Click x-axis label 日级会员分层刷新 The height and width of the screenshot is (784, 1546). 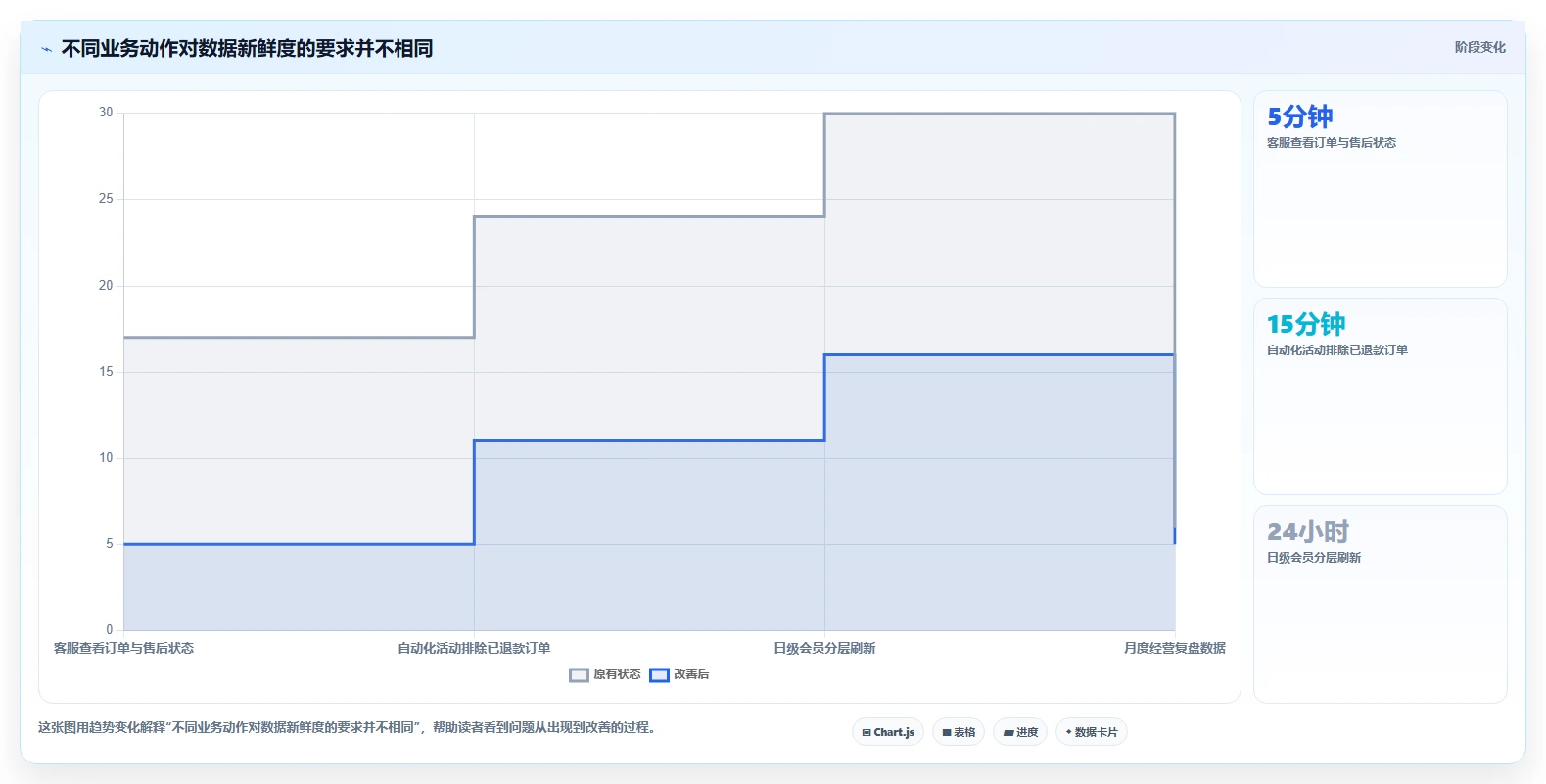coord(824,648)
